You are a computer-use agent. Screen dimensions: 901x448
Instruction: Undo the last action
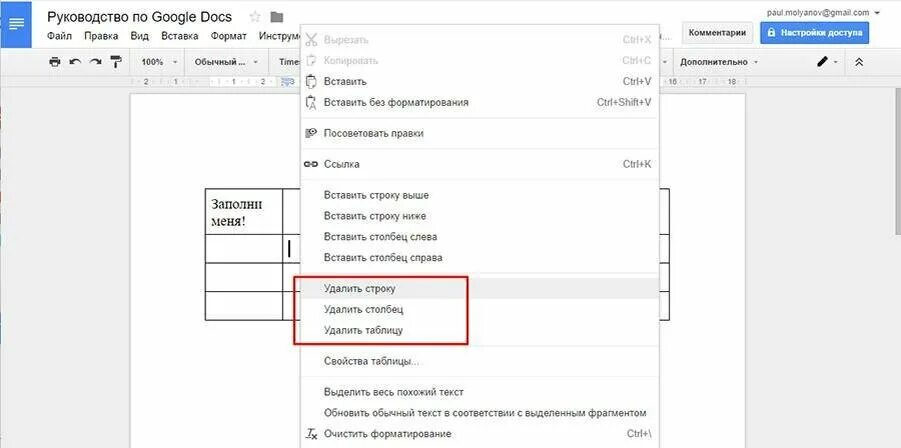tap(75, 62)
